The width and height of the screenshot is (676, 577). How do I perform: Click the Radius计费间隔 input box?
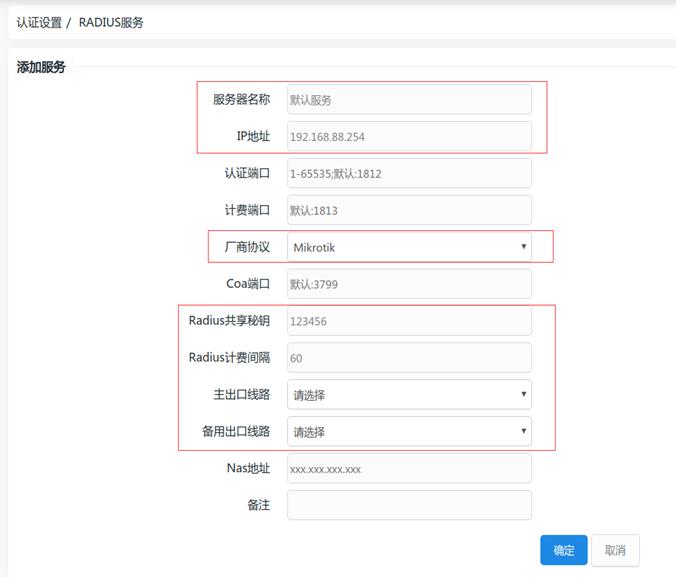pyautogui.click(x=409, y=358)
